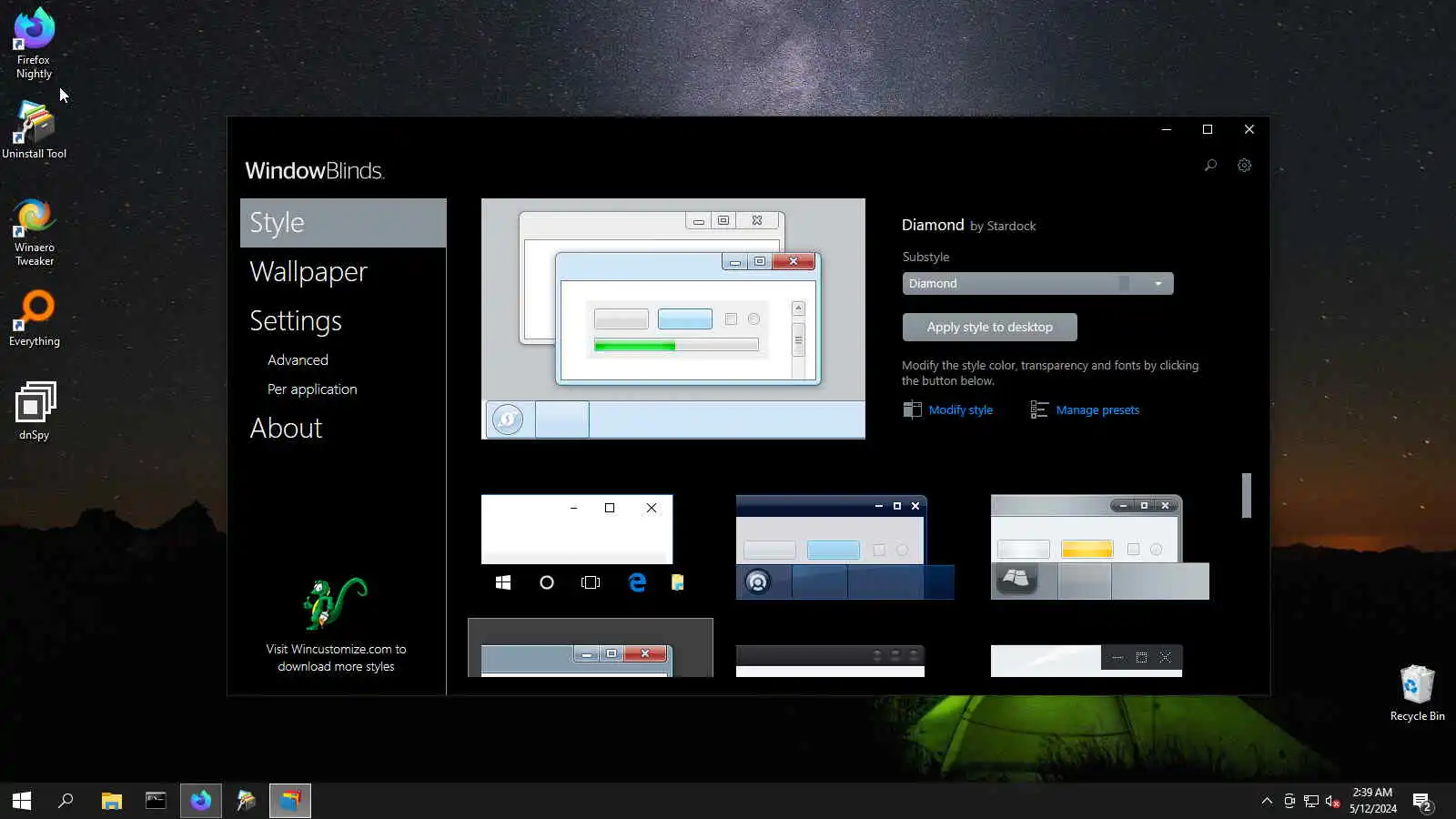Open the Uninstall Tool taskbar icon
This screenshot has width=1456, height=819.
246,801
